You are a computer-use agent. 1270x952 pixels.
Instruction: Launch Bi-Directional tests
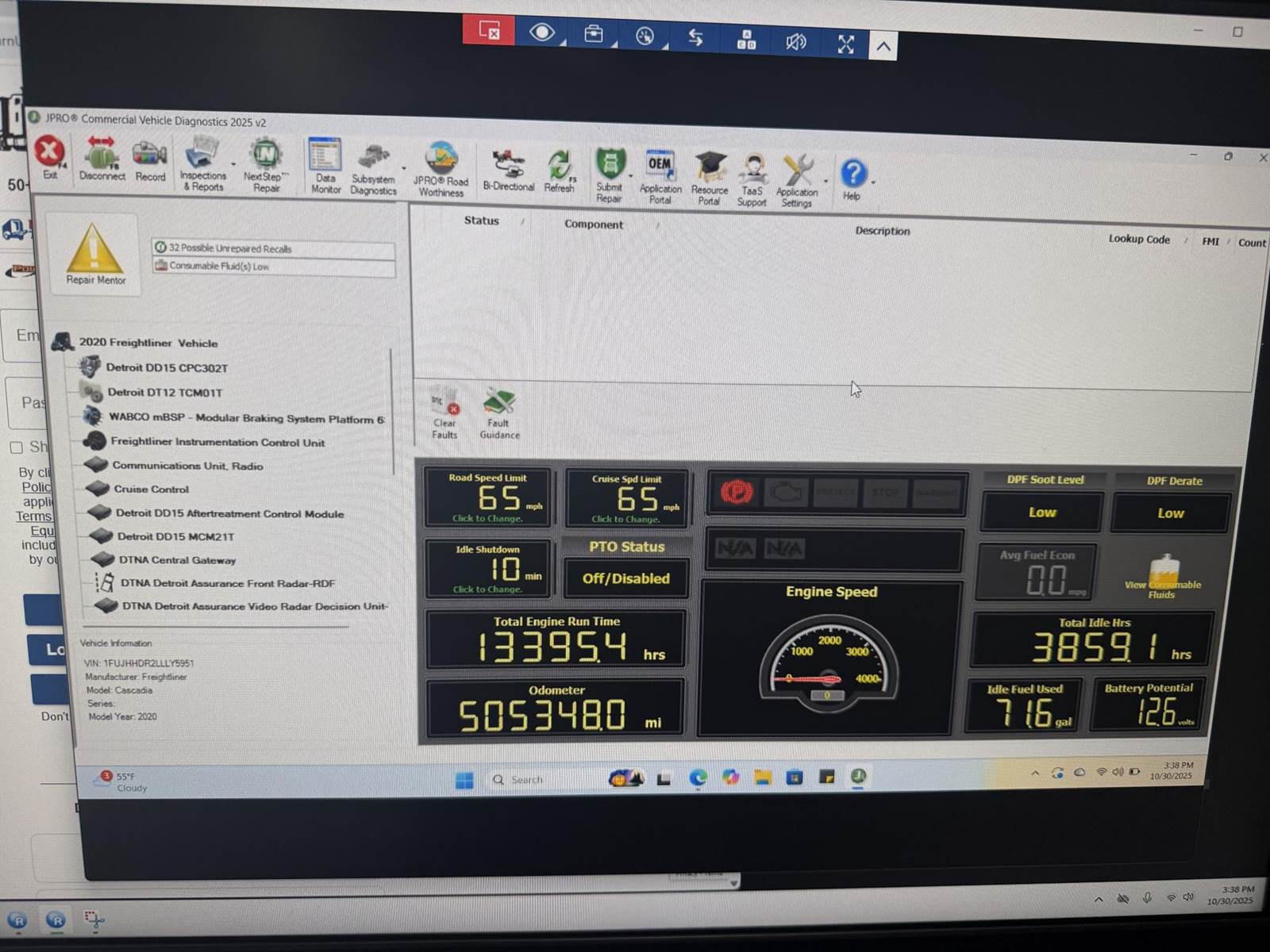point(508,170)
